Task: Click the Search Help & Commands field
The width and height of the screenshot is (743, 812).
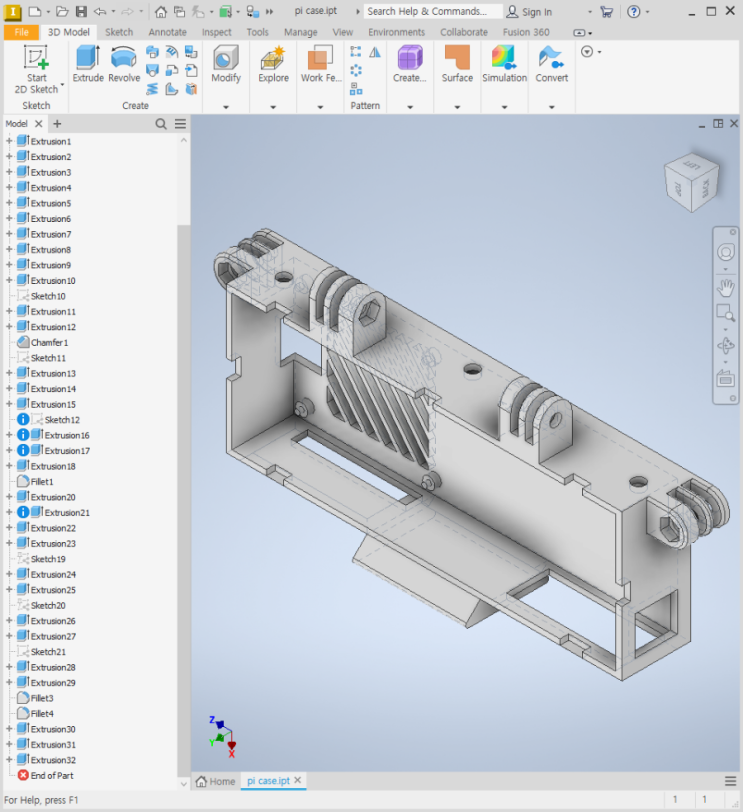Action: (x=427, y=12)
